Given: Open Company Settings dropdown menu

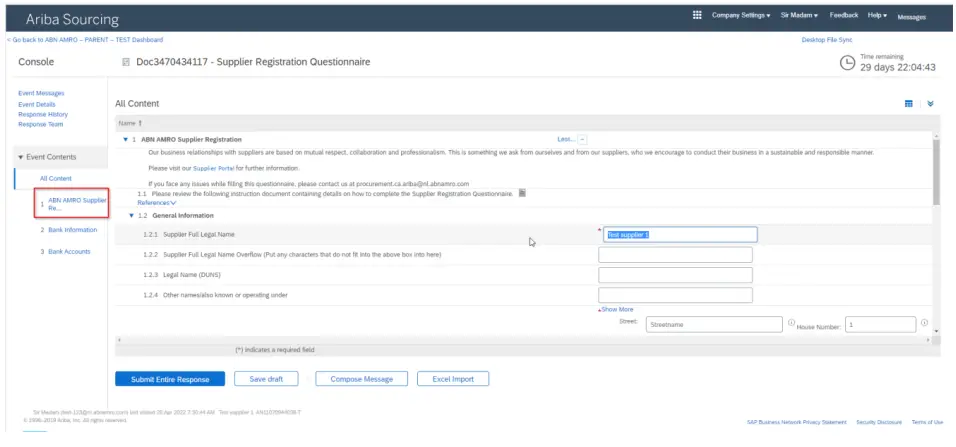Looking at the screenshot, I should (741, 15).
